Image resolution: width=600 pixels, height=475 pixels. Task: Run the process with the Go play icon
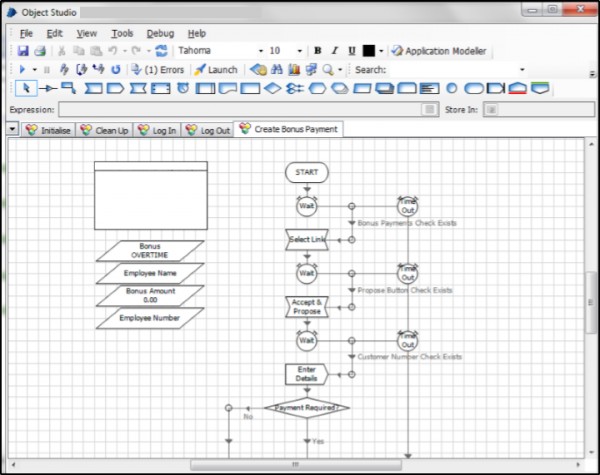tap(23, 70)
